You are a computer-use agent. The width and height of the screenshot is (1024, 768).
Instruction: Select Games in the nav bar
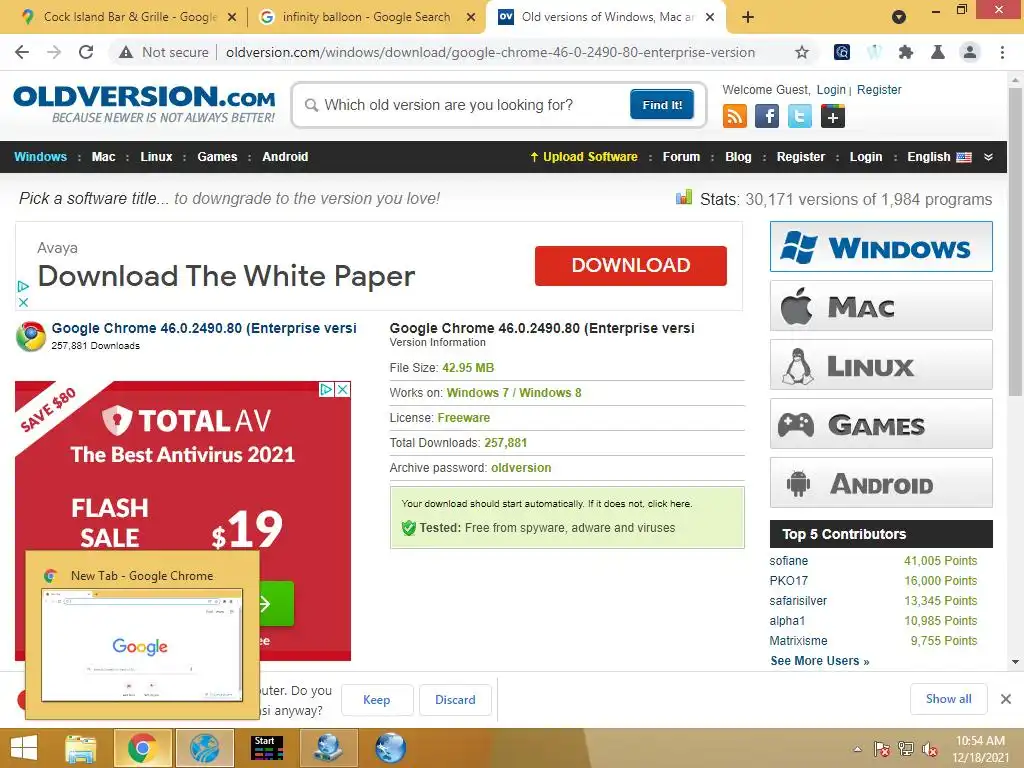(x=217, y=157)
